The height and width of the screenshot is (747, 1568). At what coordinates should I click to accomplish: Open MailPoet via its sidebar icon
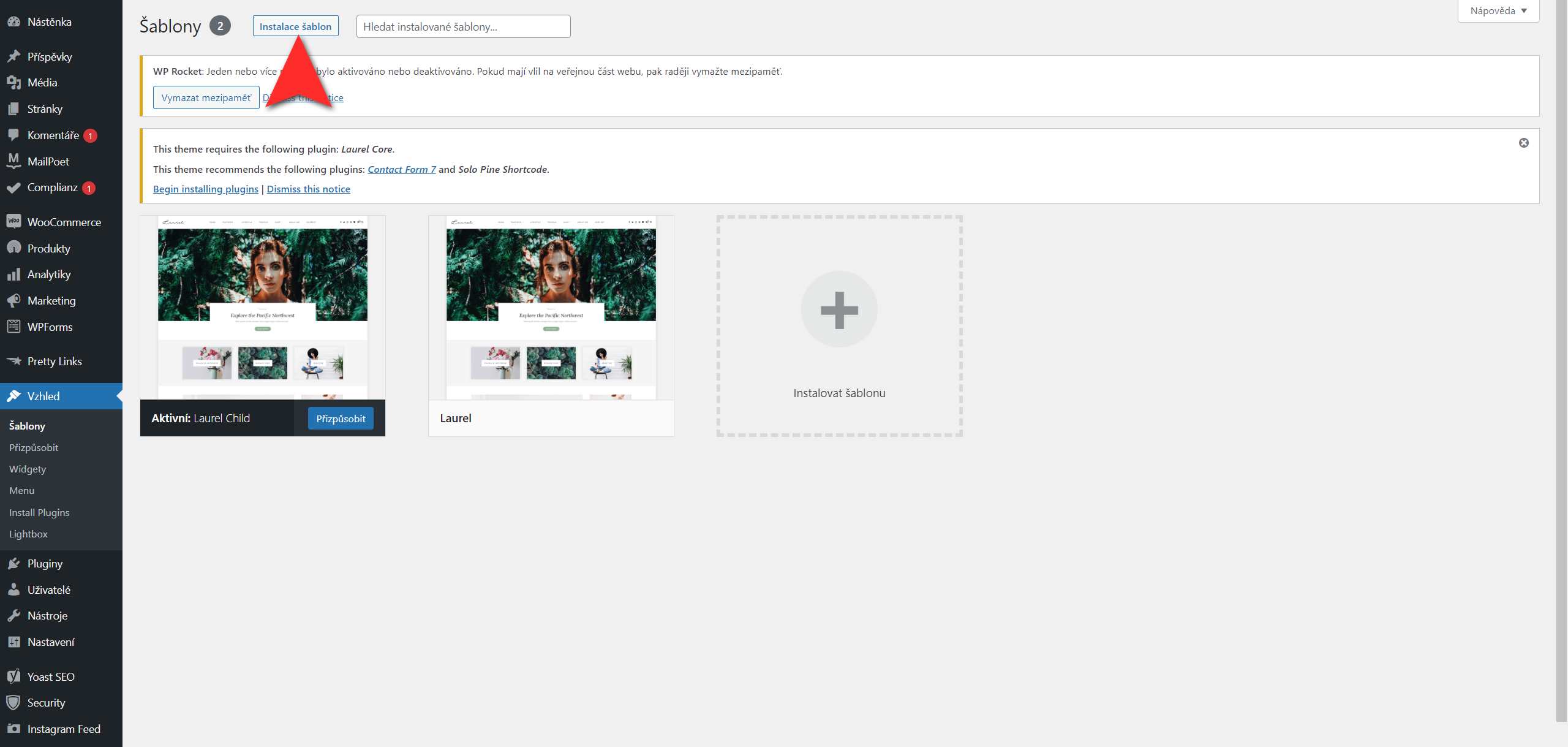click(13, 161)
